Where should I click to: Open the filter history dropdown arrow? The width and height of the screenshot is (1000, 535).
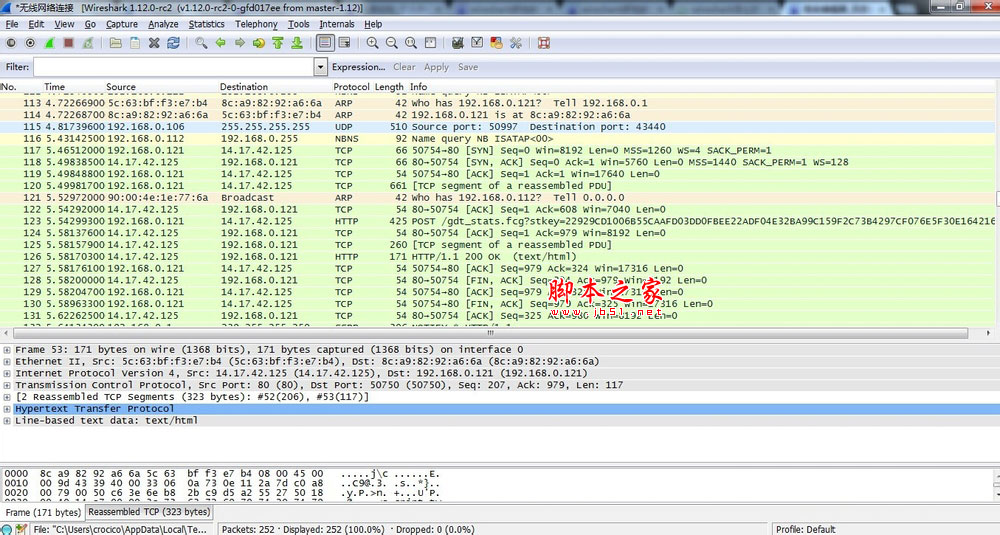click(321, 67)
